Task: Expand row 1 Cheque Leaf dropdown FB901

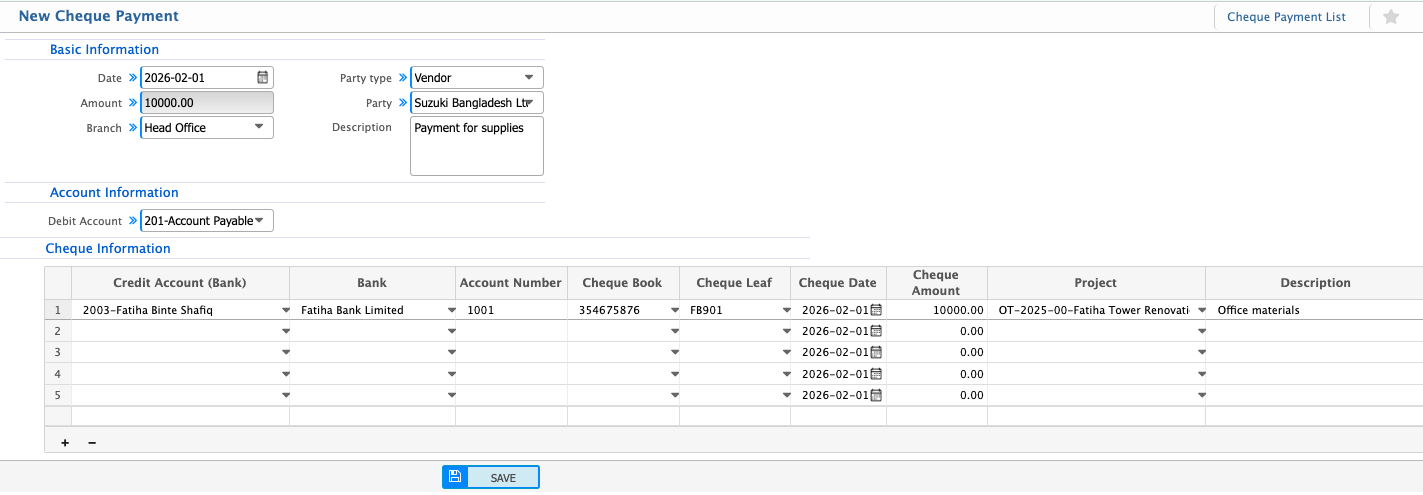Action: 784,310
